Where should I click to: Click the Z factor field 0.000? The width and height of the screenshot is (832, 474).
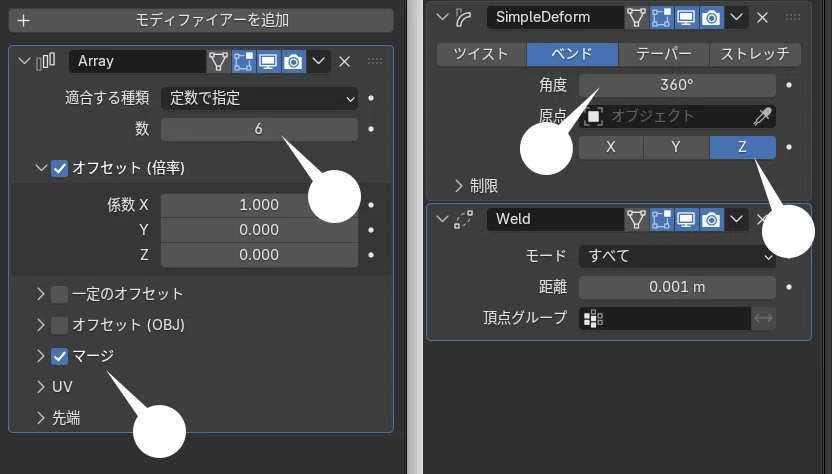(259, 255)
